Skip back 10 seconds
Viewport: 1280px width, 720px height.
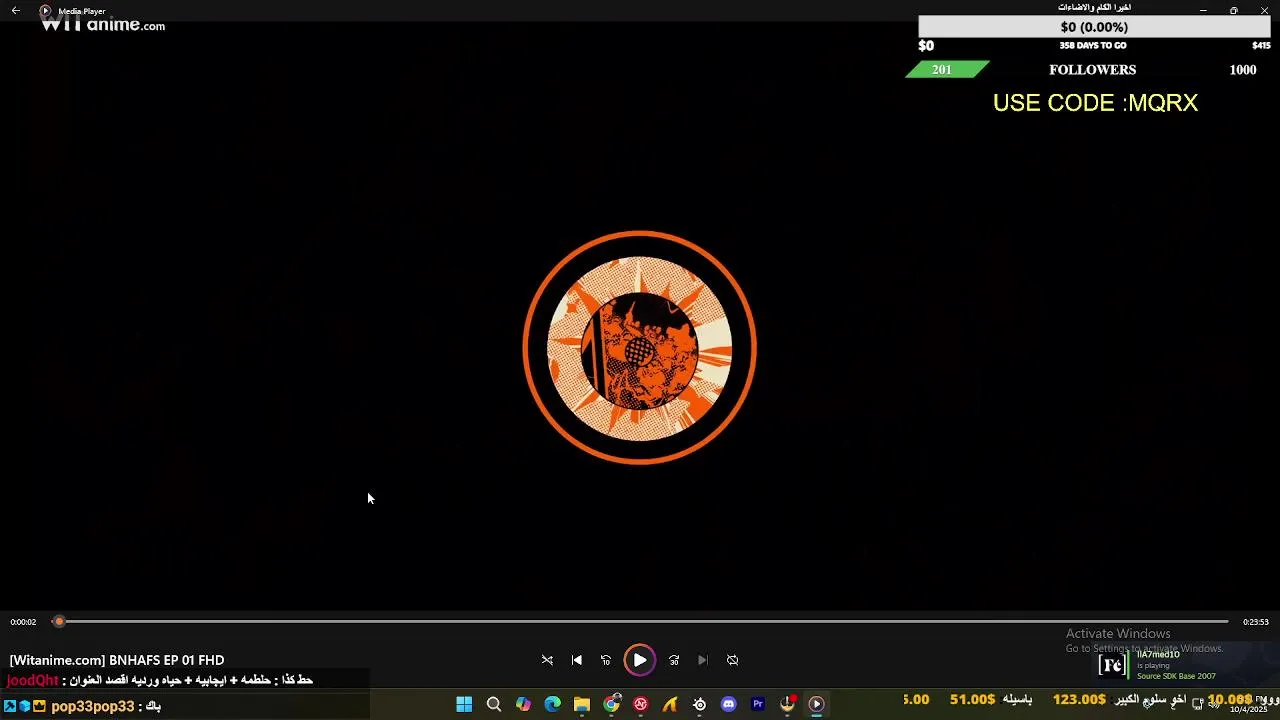[x=606, y=660]
